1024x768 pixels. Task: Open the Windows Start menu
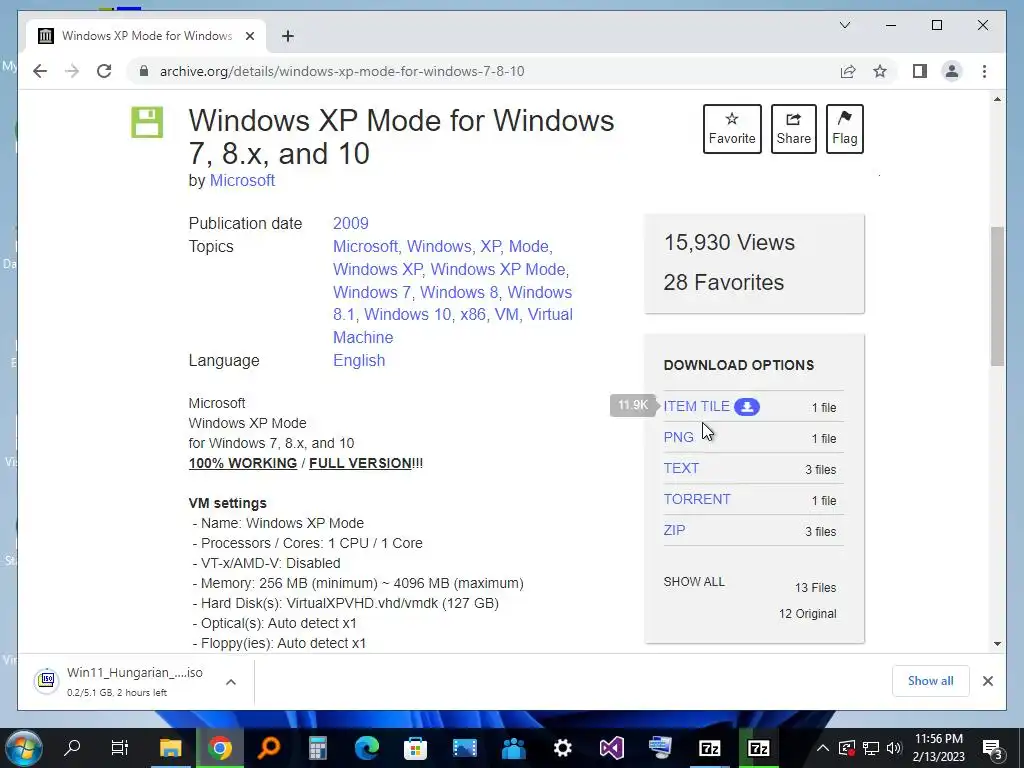23,748
